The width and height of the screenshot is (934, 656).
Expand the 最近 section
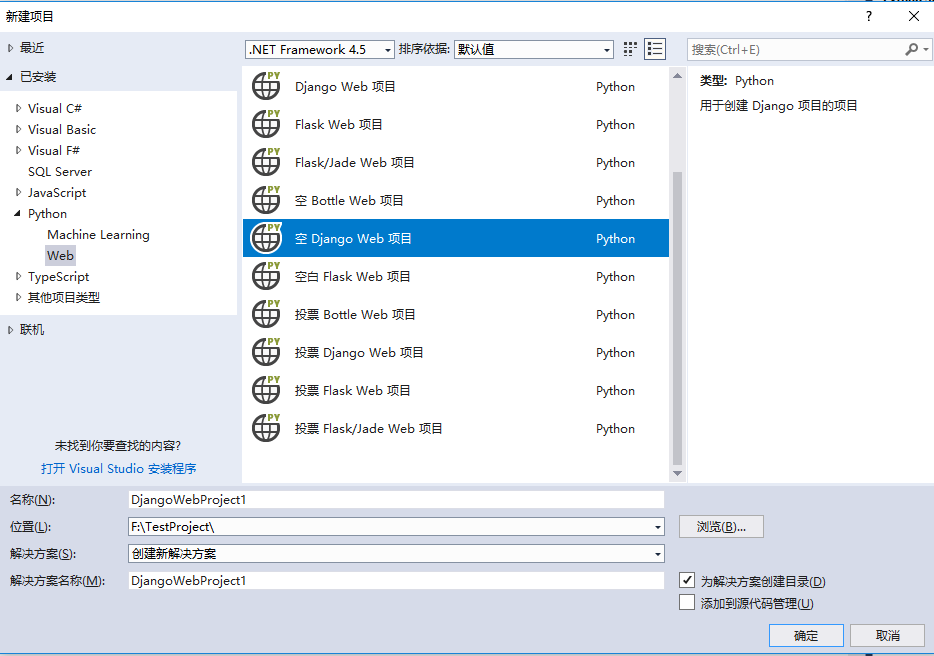pyautogui.click(x=10, y=48)
